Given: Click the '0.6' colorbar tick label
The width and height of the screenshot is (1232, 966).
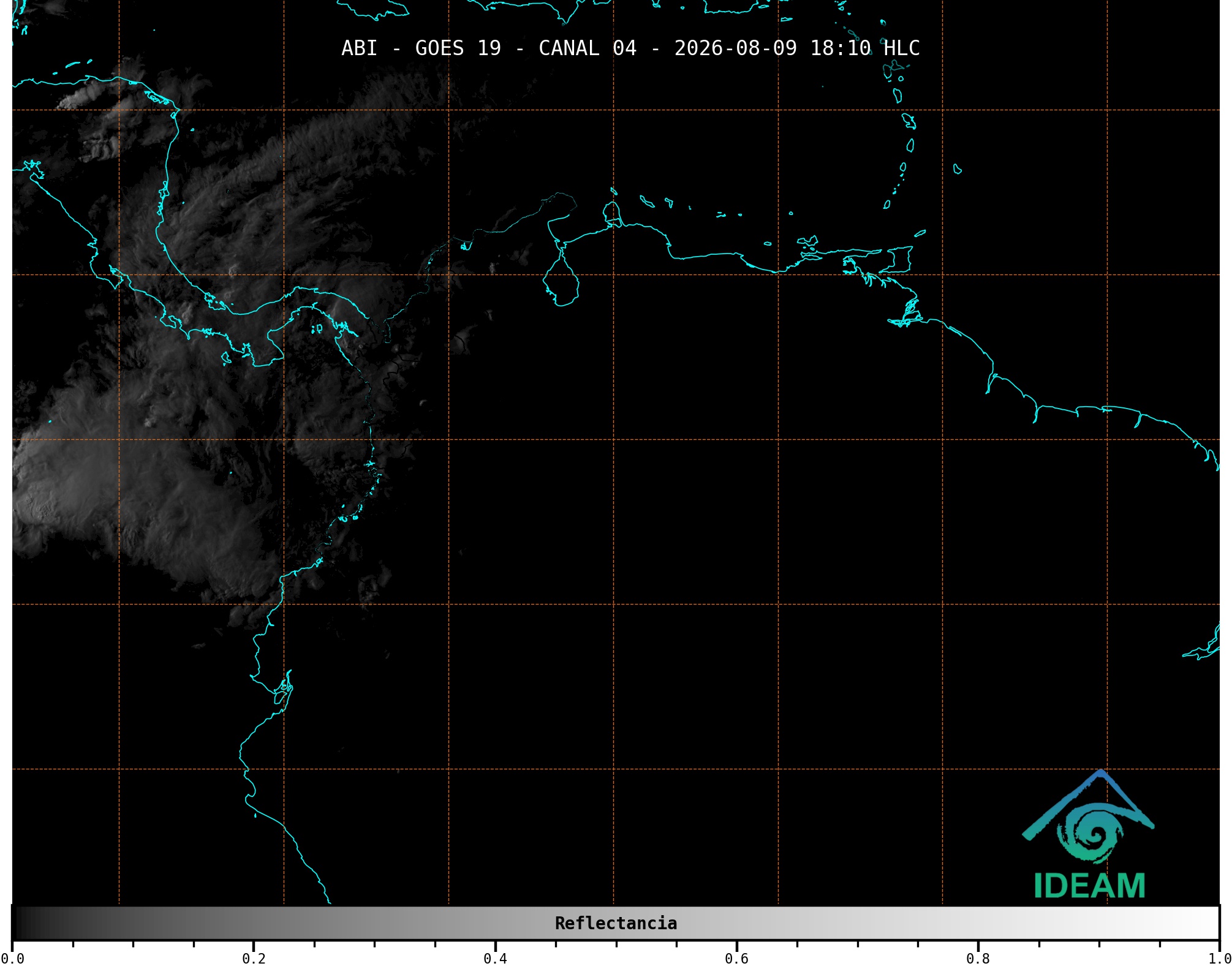Looking at the screenshot, I should pos(736,958).
